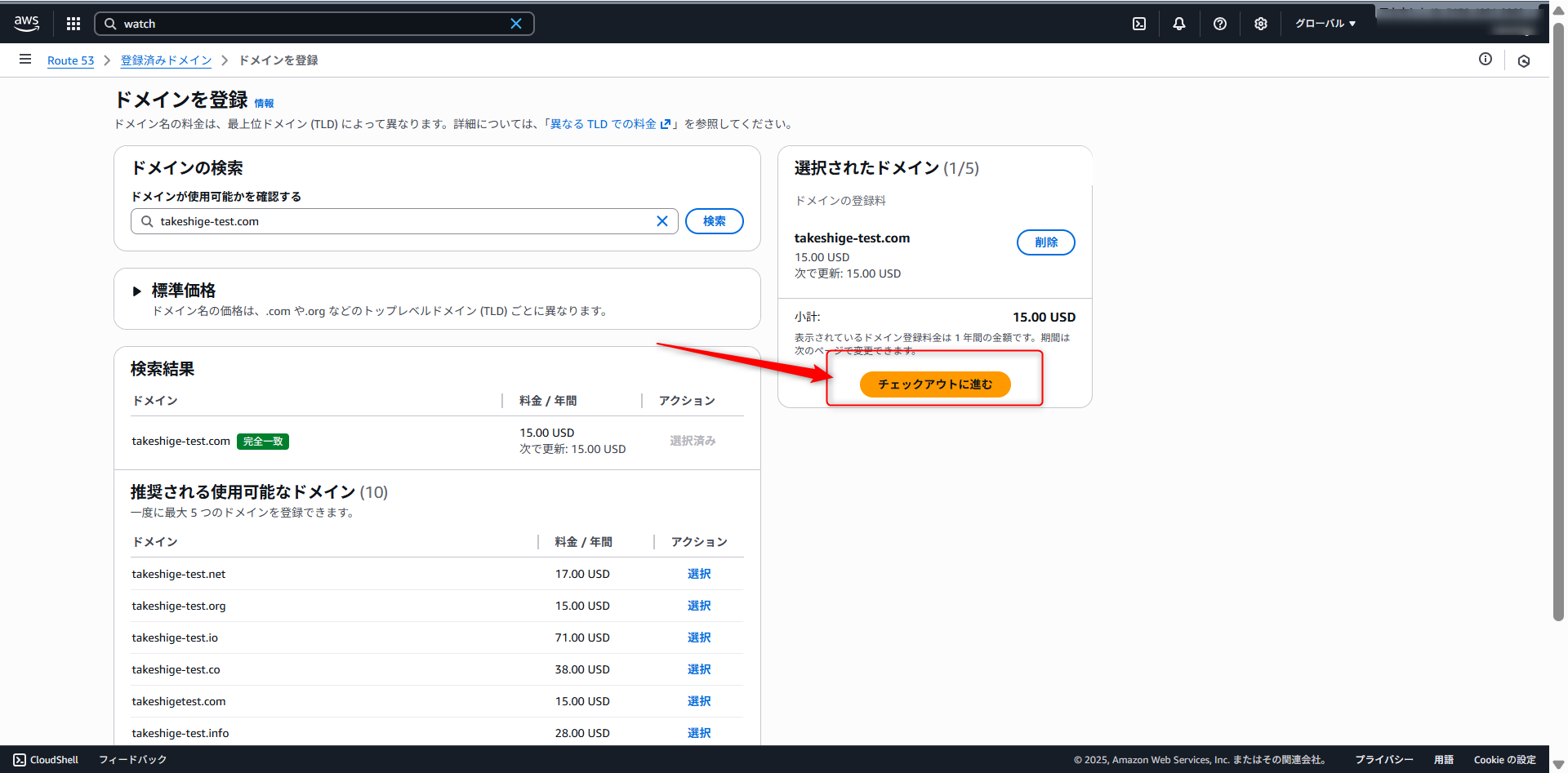Open CloudShell from the top bar icon
This screenshot has height=773, width=1568.
[x=1139, y=24]
